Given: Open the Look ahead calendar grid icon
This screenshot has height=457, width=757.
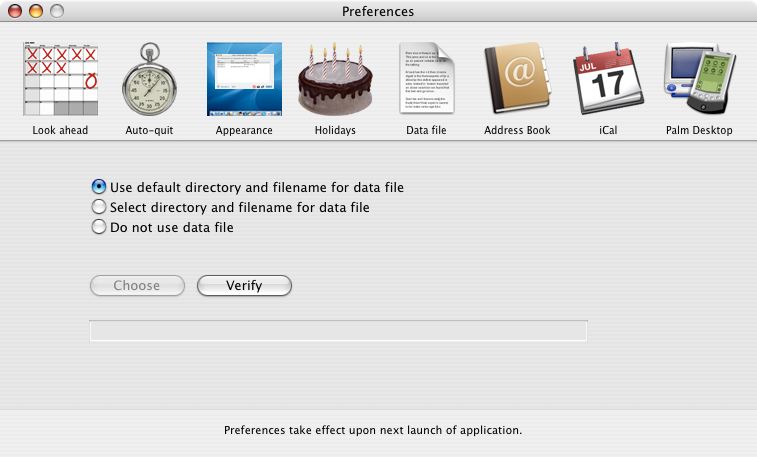Looking at the screenshot, I should 60,80.
